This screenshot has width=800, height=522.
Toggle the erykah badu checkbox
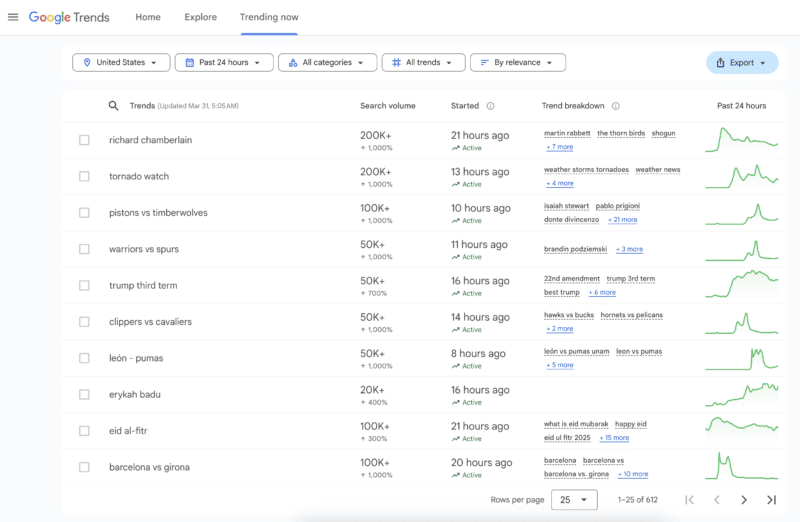pyautogui.click(x=84, y=394)
